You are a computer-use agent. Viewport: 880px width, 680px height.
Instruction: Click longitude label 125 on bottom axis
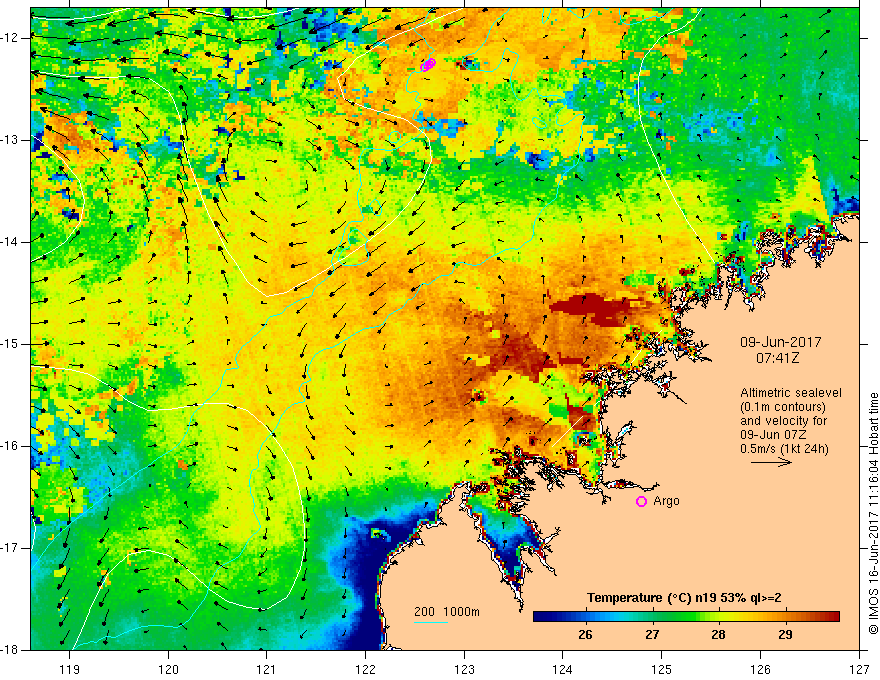tap(662, 669)
